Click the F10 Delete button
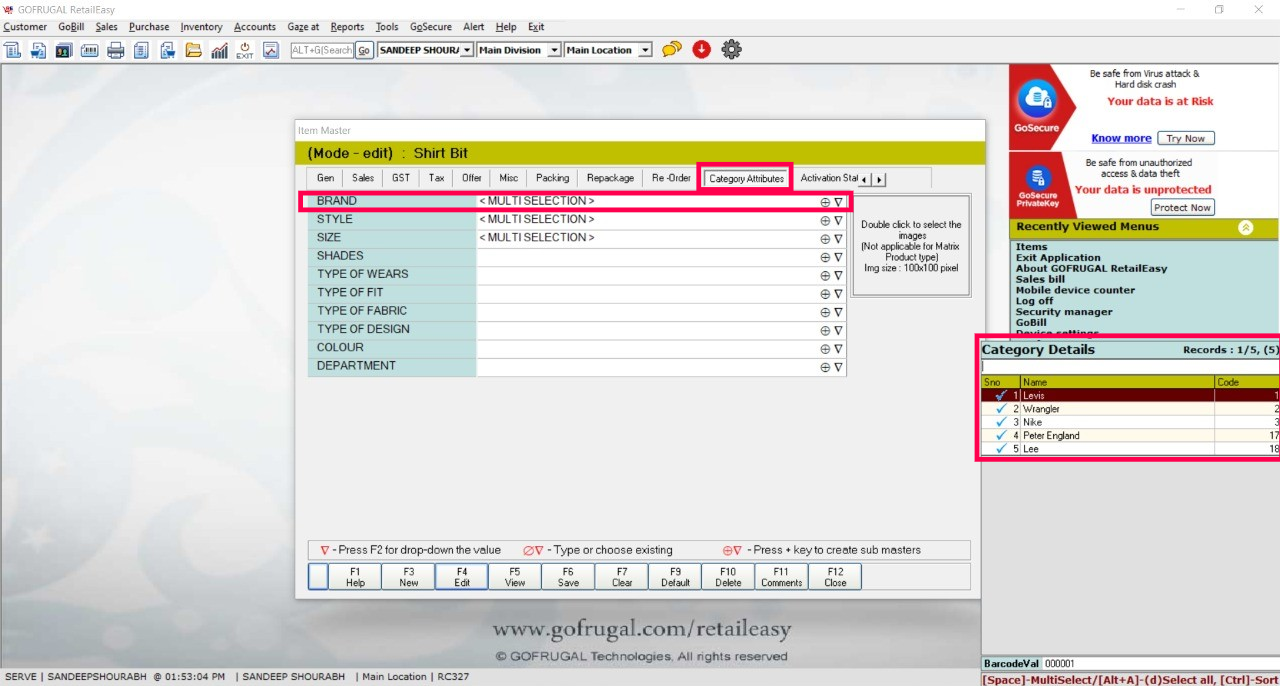This screenshot has height=686, width=1280. point(728,577)
